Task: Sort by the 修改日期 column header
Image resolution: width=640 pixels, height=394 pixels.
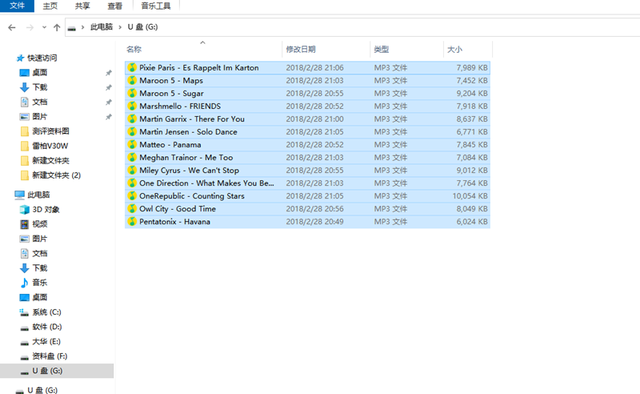Action: [300, 49]
